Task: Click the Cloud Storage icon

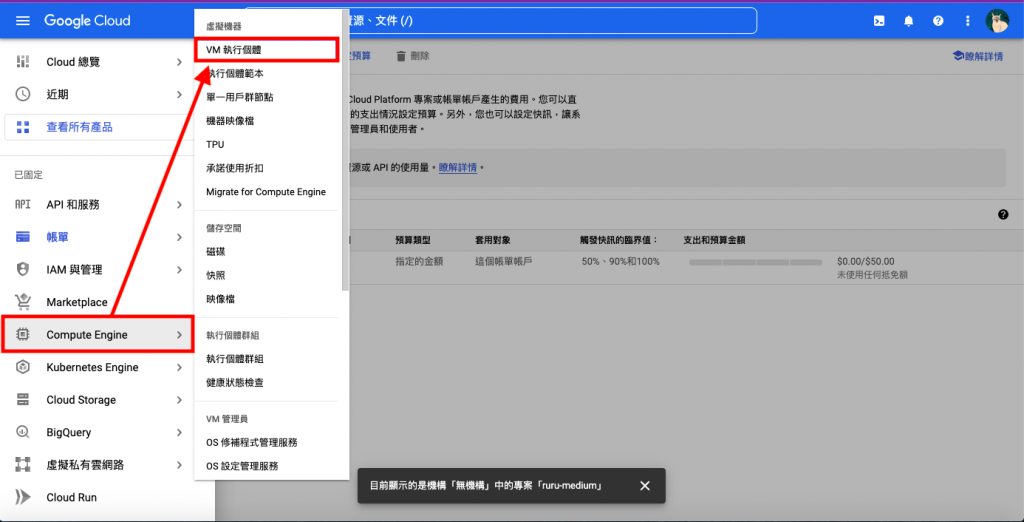Action: pos(23,400)
